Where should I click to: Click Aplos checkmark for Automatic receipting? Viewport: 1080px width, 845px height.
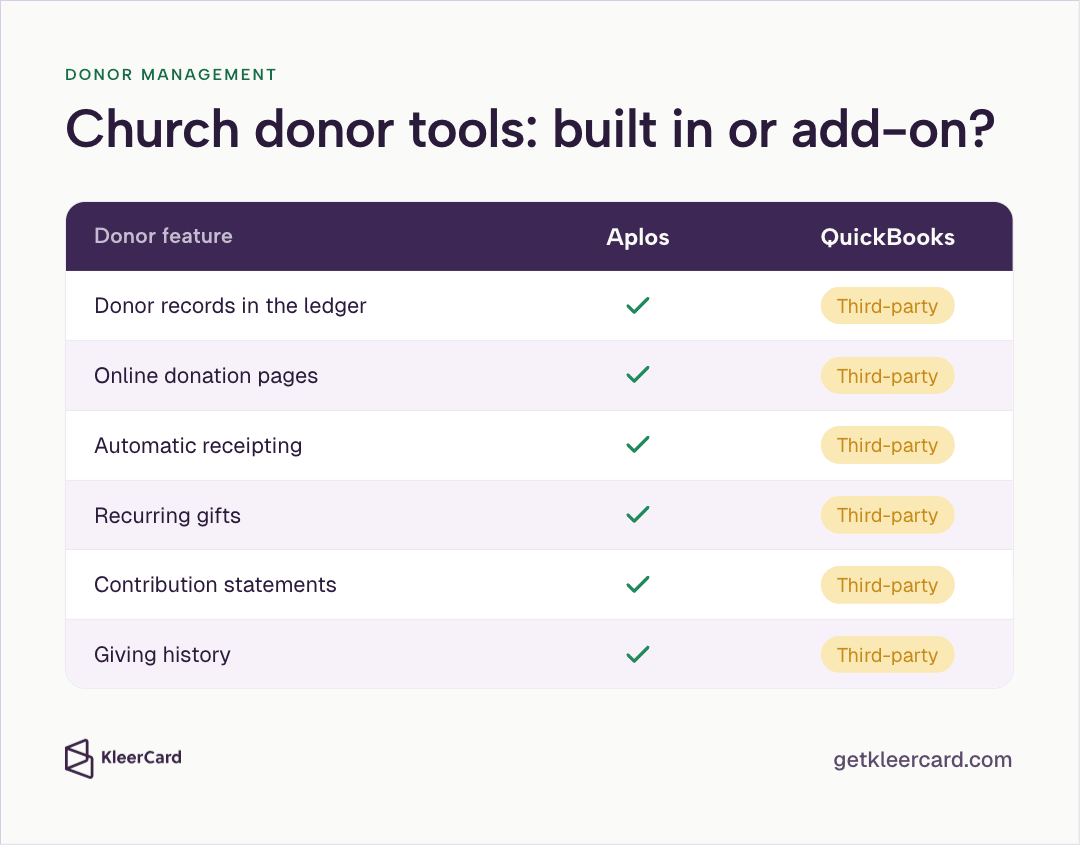pos(638,444)
